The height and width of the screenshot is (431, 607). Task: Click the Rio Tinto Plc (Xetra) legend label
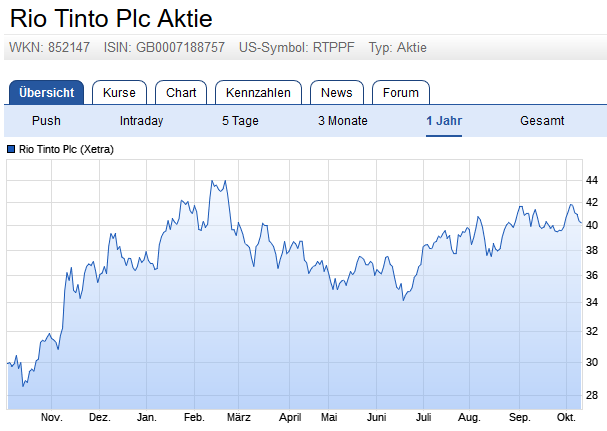66,149
